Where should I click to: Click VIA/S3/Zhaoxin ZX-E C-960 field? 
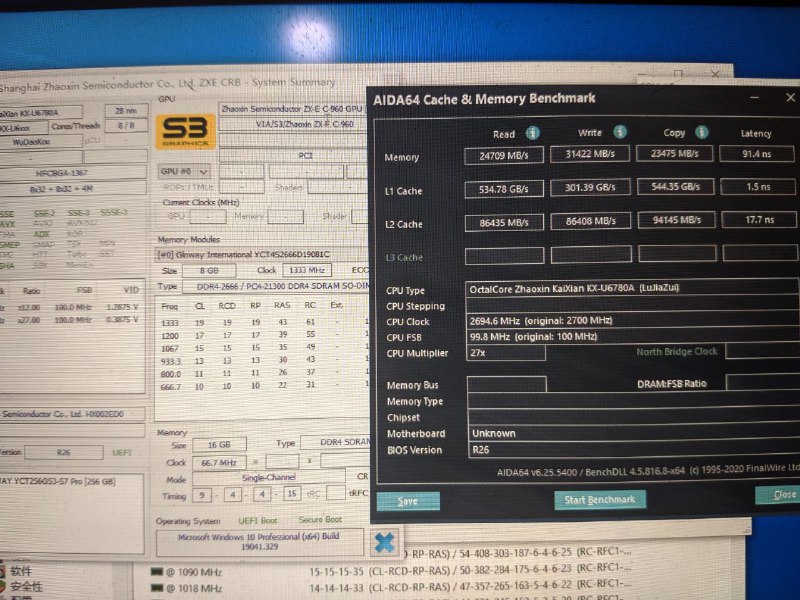(x=293, y=124)
